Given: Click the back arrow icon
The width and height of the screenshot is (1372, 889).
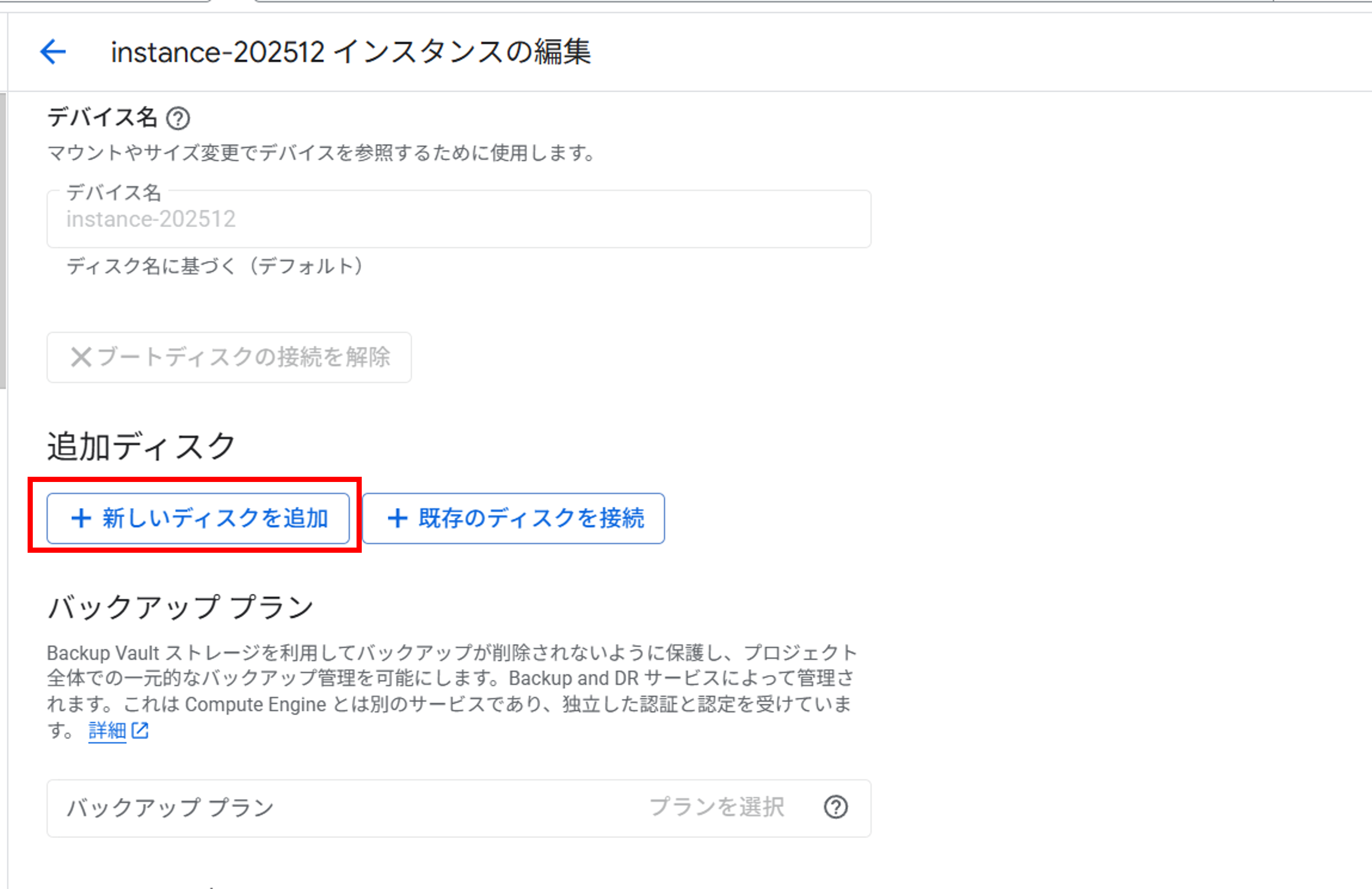Looking at the screenshot, I should pyautogui.click(x=53, y=52).
